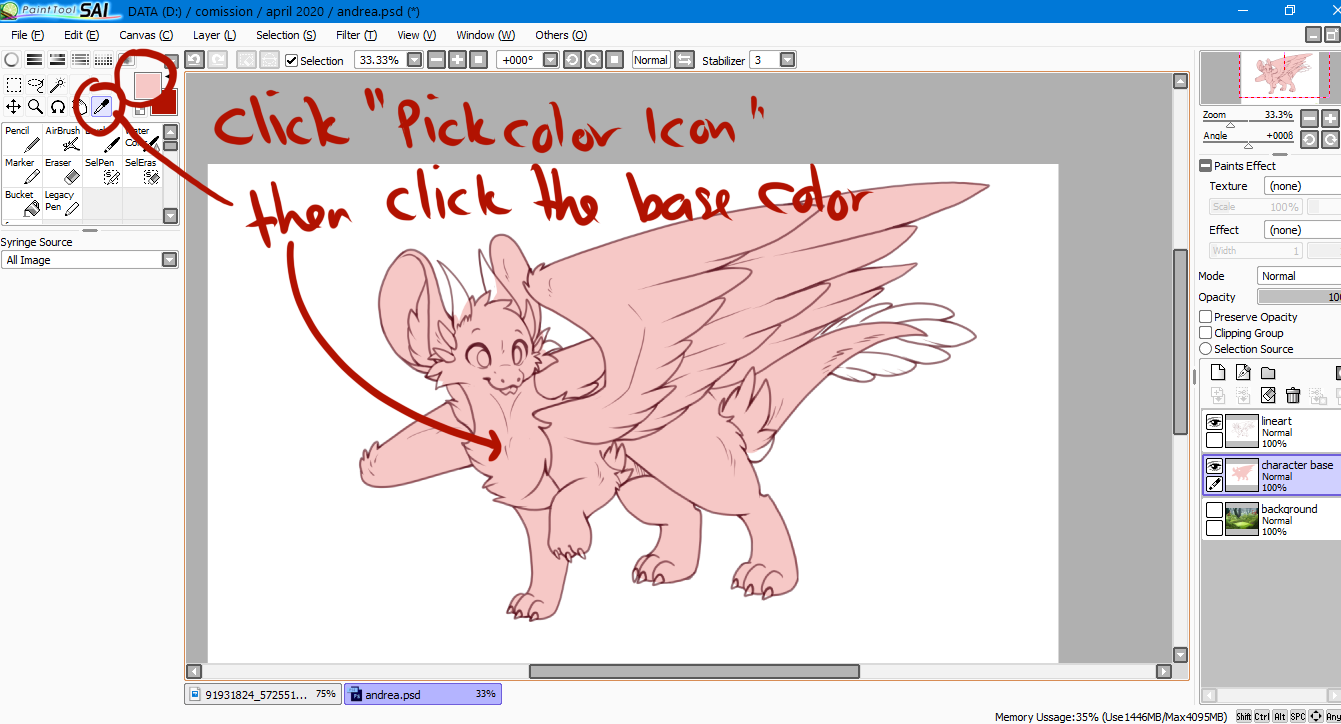Open the rotation angle dropdown
This screenshot has height=724, width=1341.
(551, 60)
